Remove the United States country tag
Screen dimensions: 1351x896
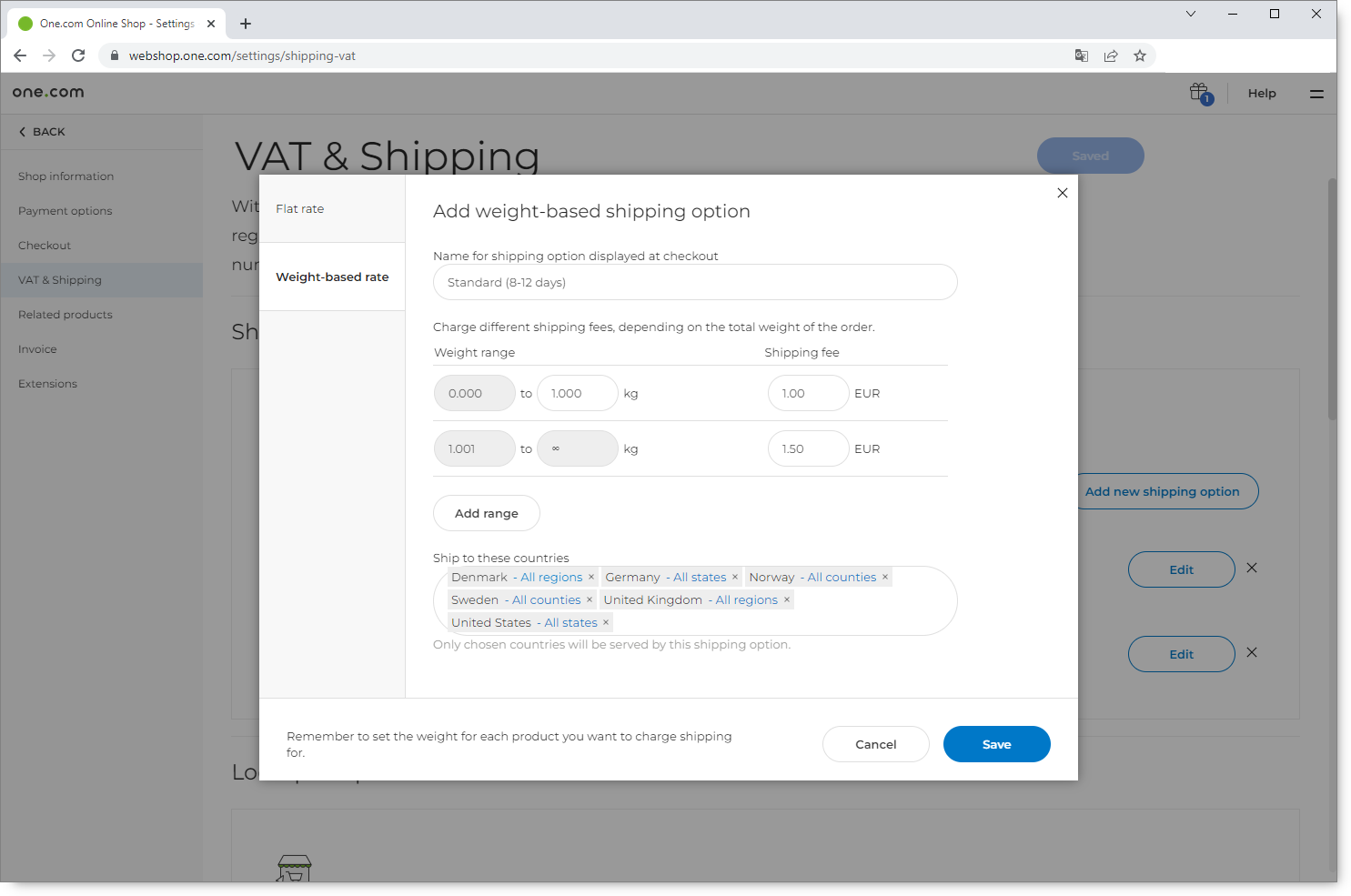pos(606,622)
